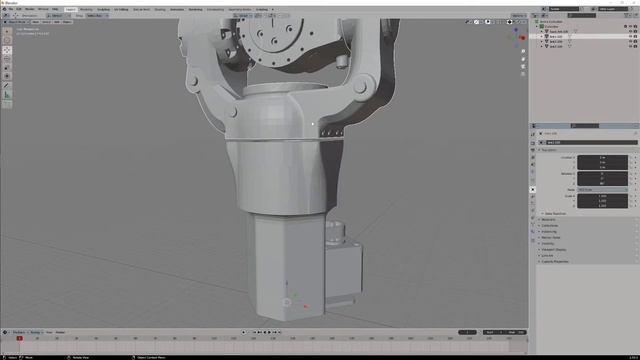Expand the Custom Properties panel
Screen dimensions: 640x360
(554, 262)
